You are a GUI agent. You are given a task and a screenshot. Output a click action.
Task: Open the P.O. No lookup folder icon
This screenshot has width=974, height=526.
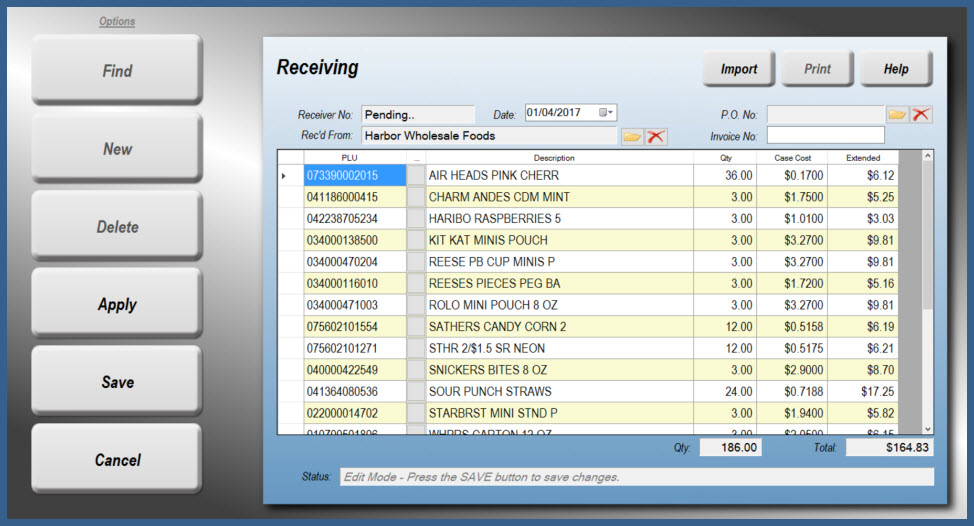coord(897,114)
